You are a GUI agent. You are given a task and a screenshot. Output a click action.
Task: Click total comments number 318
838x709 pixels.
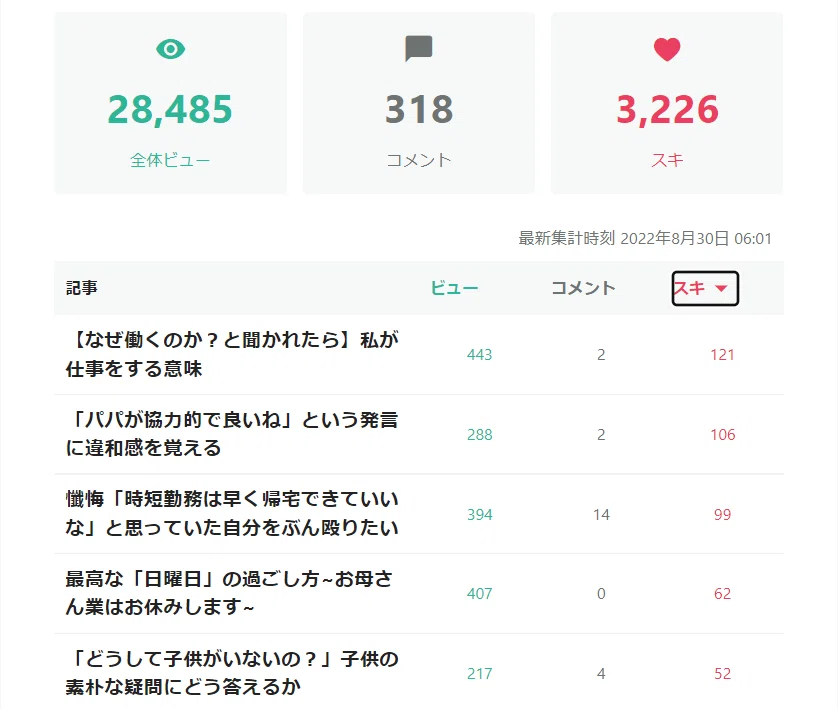coord(419,110)
